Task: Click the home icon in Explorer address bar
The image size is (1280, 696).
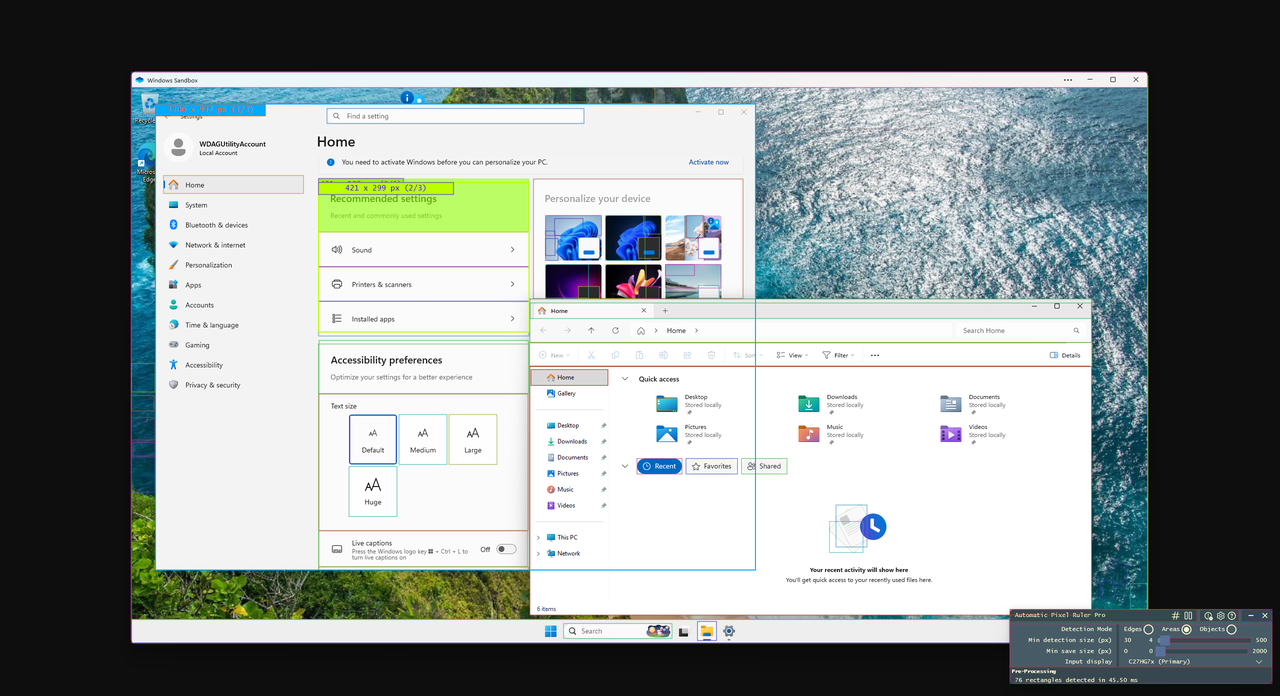Action: [641, 331]
